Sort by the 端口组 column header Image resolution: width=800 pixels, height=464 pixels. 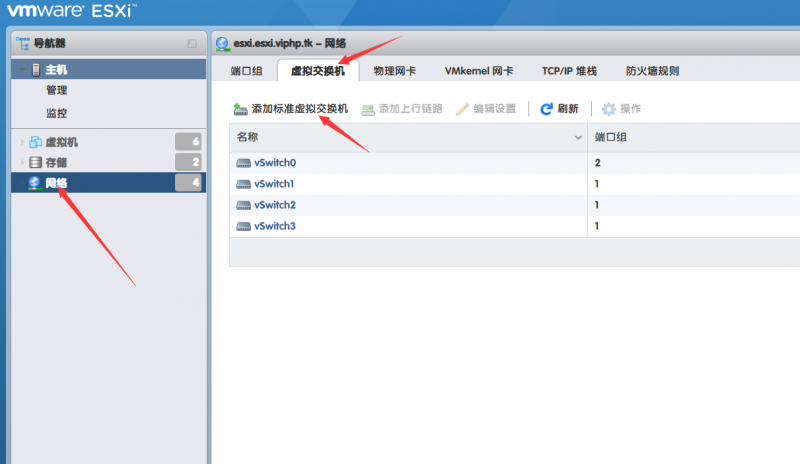694,137
